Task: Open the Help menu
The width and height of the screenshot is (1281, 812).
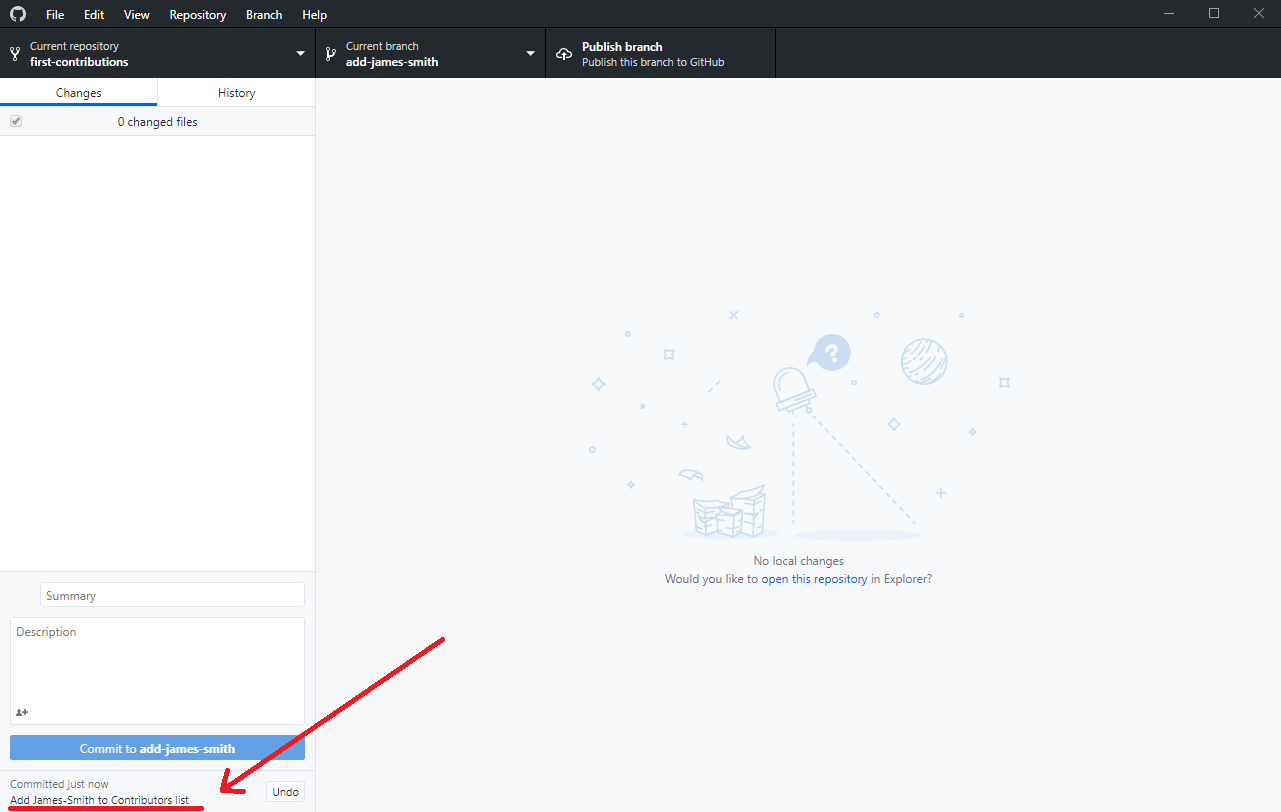Action: click(315, 15)
